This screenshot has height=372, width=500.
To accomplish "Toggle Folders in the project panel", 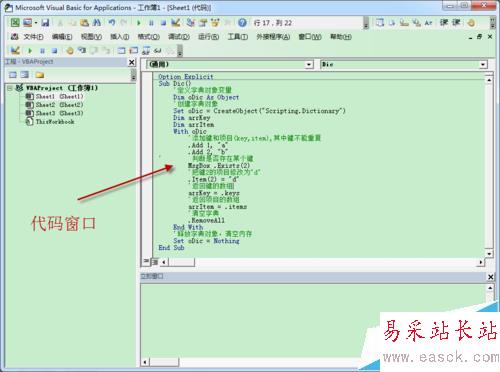I will (x=40, y=74).
